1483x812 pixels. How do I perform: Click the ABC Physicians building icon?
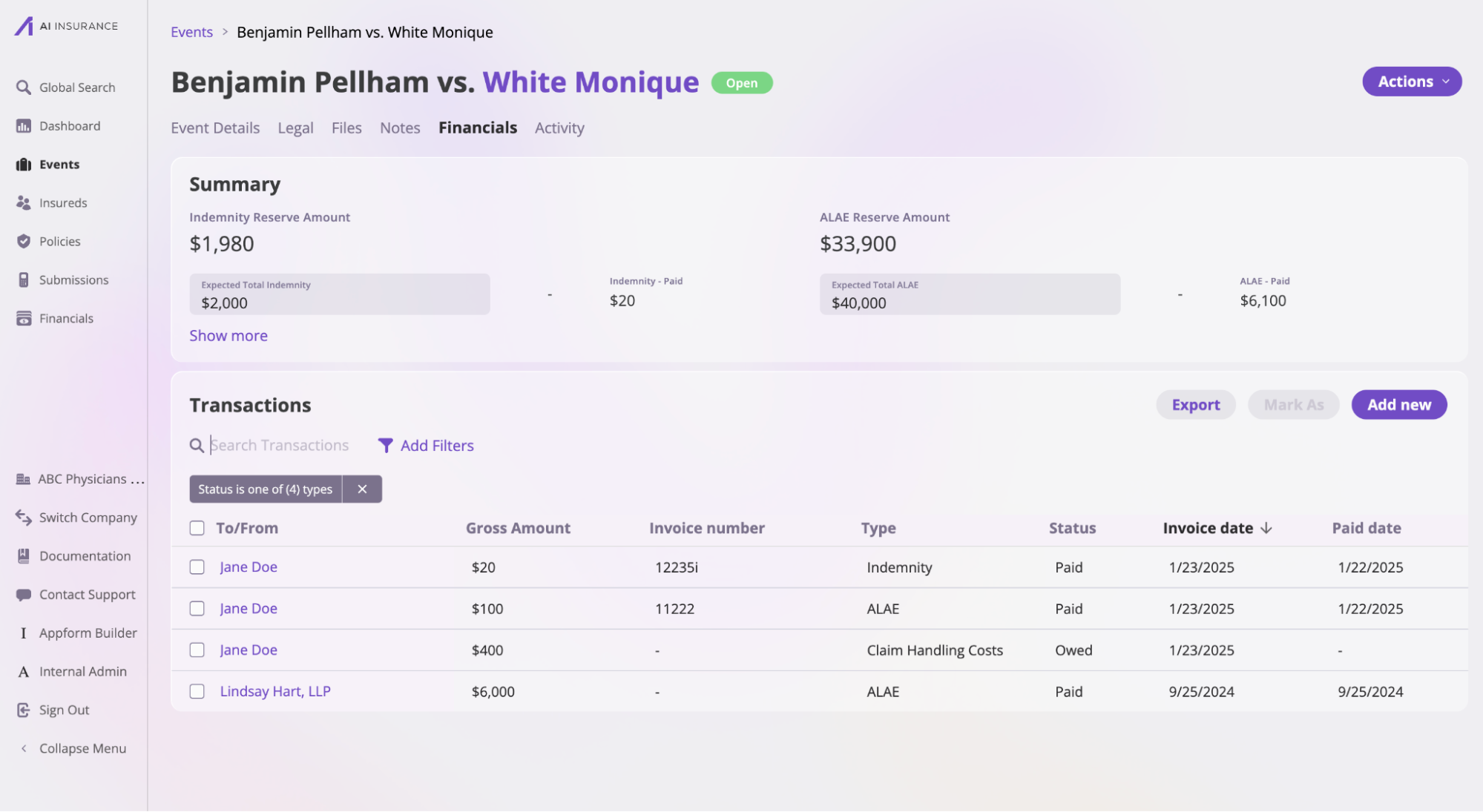pos(23,479)
